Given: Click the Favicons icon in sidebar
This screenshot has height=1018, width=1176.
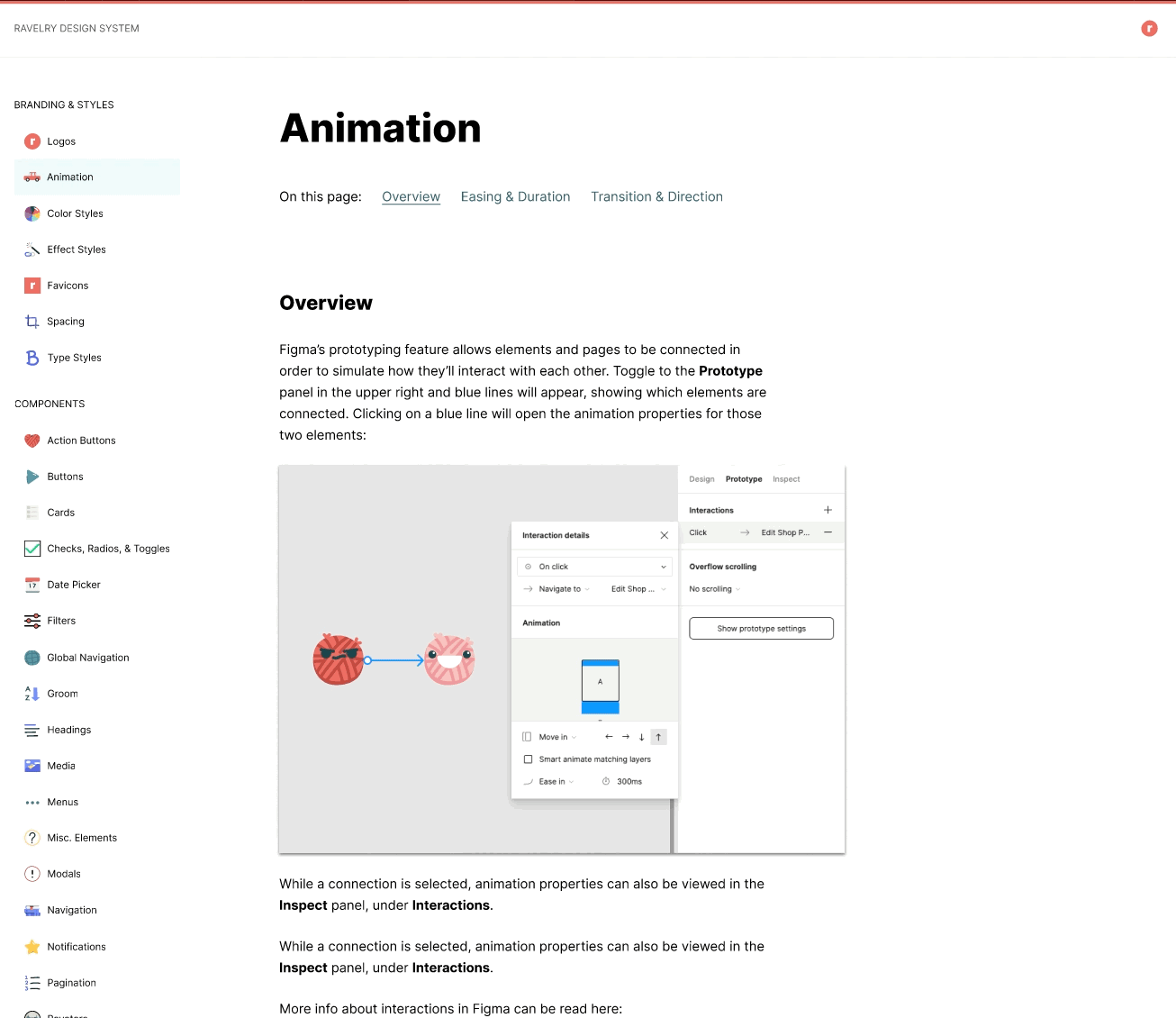Looking at the screenshot, I should pyautogui.click(x=32, y=286).
